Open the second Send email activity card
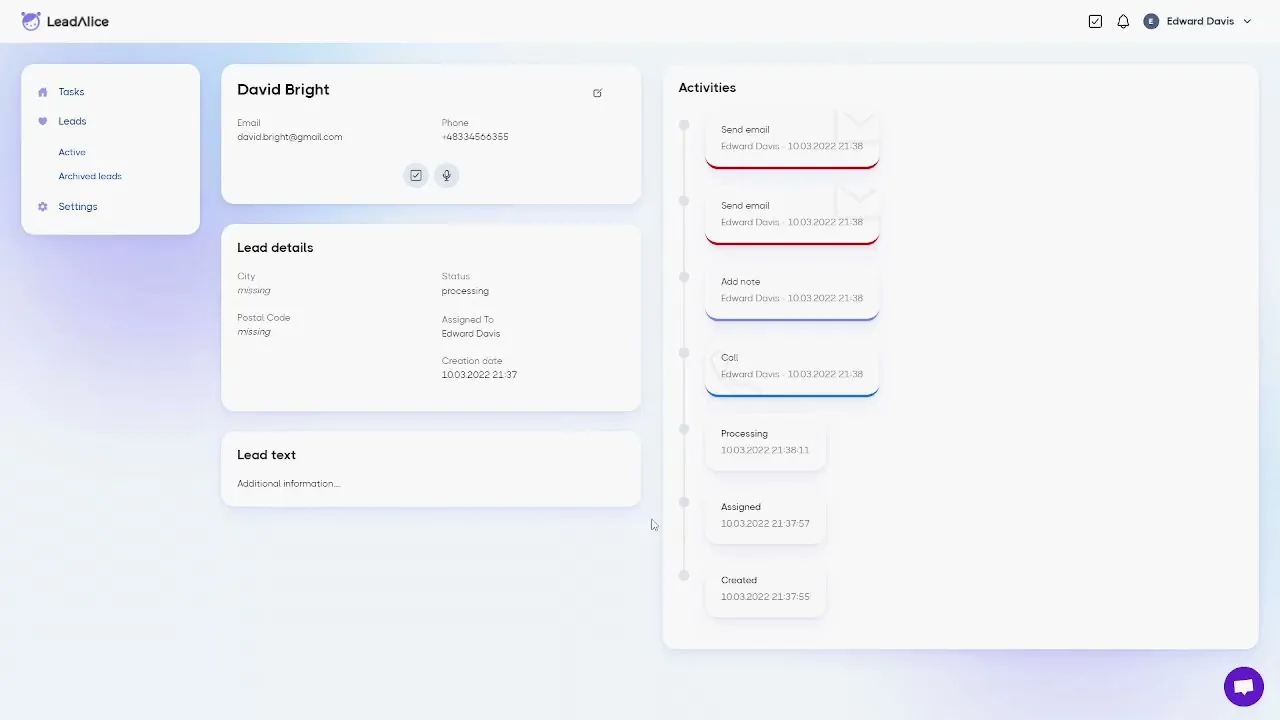Screen dimensions: 1280x720 pos(792,215)
